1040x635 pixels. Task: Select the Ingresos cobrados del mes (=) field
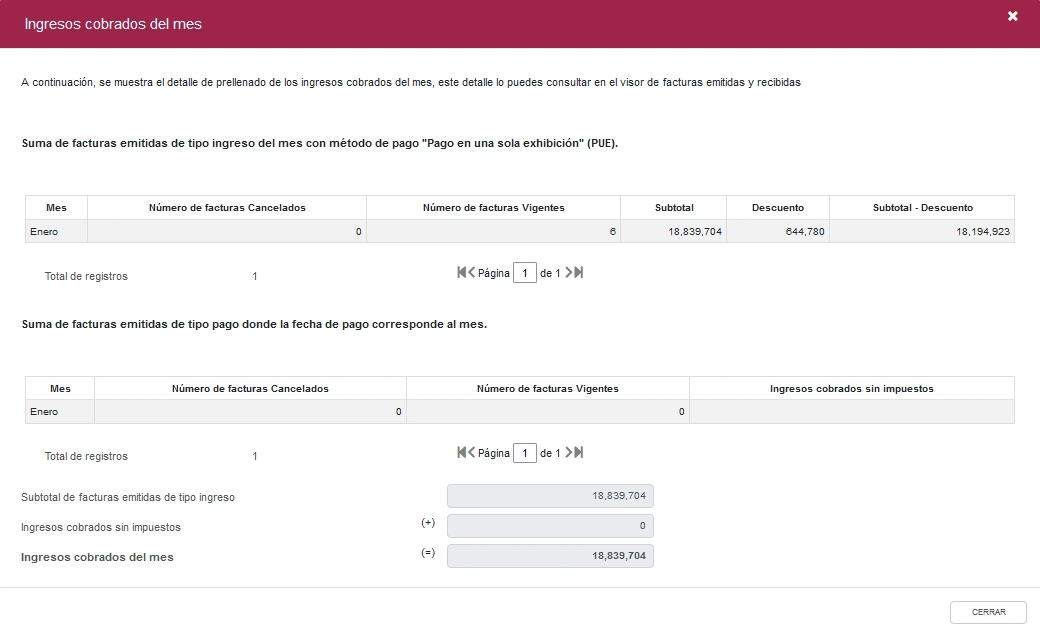tap(550, 555)
